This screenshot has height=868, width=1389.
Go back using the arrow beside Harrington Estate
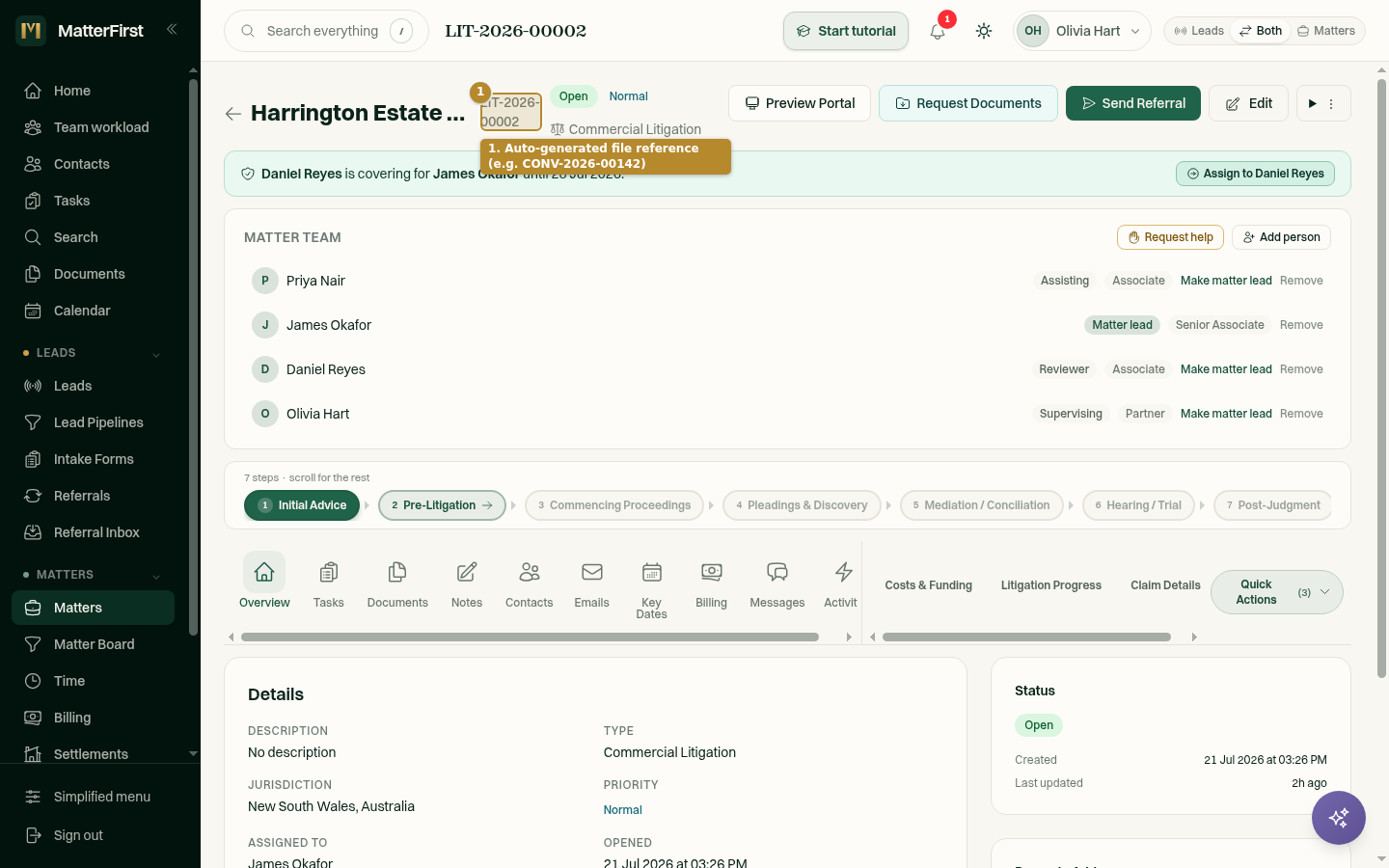232,114
